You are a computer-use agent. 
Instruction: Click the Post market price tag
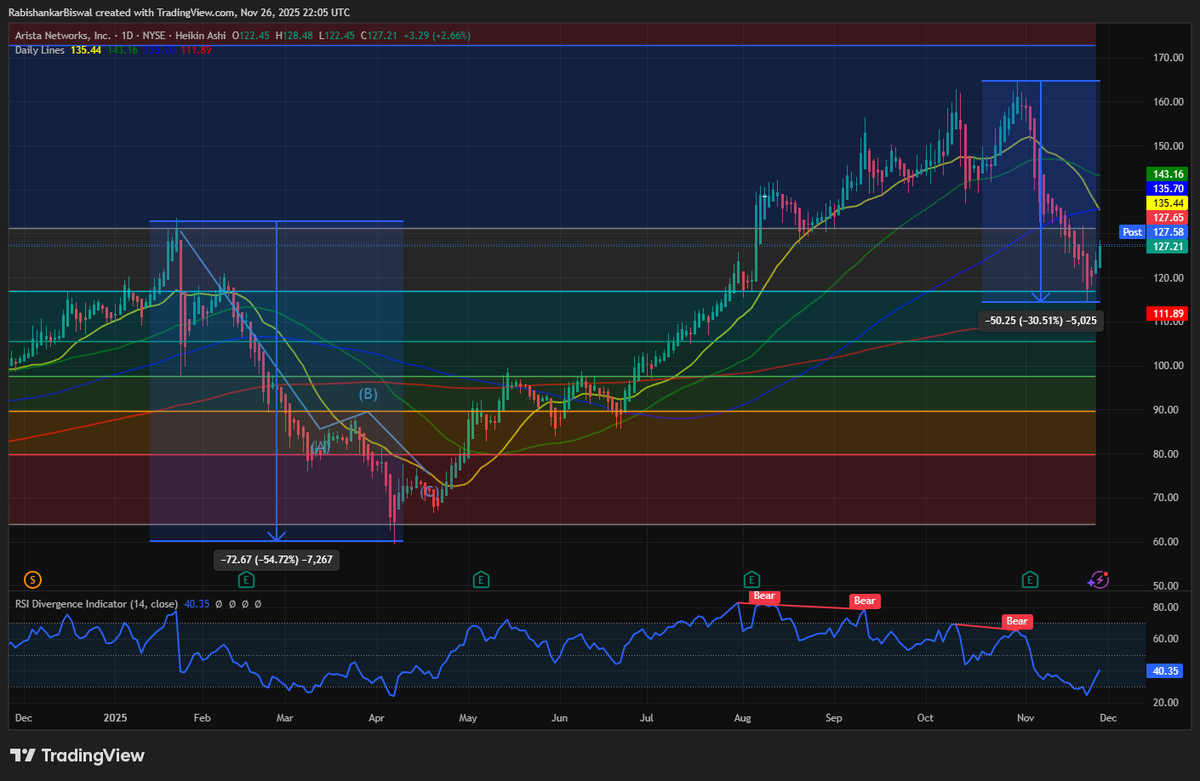(1132, 232)
